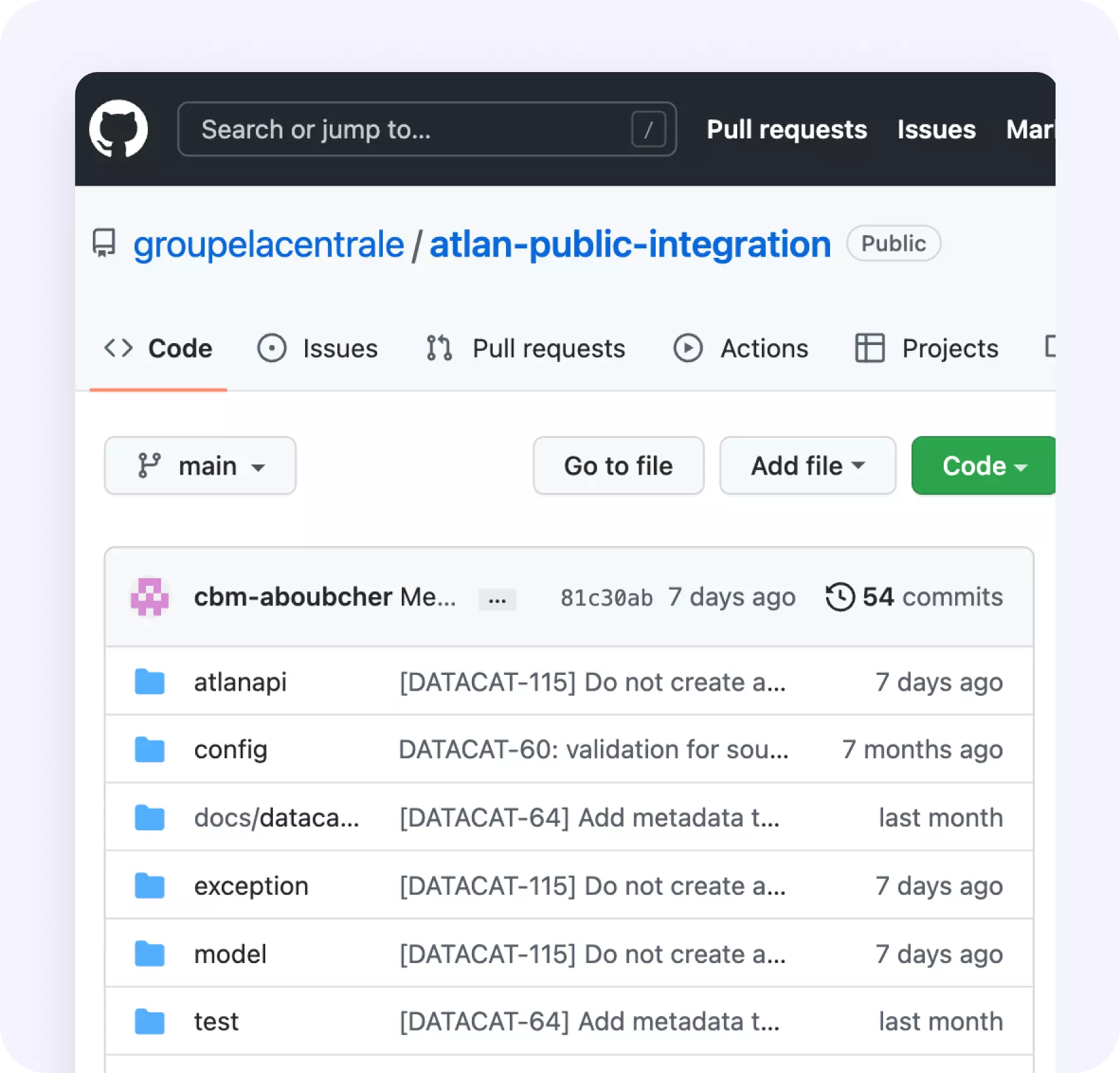Open the atlanapi folder
Screen dimensions: 1120x1073
click(x=240, y=682)
